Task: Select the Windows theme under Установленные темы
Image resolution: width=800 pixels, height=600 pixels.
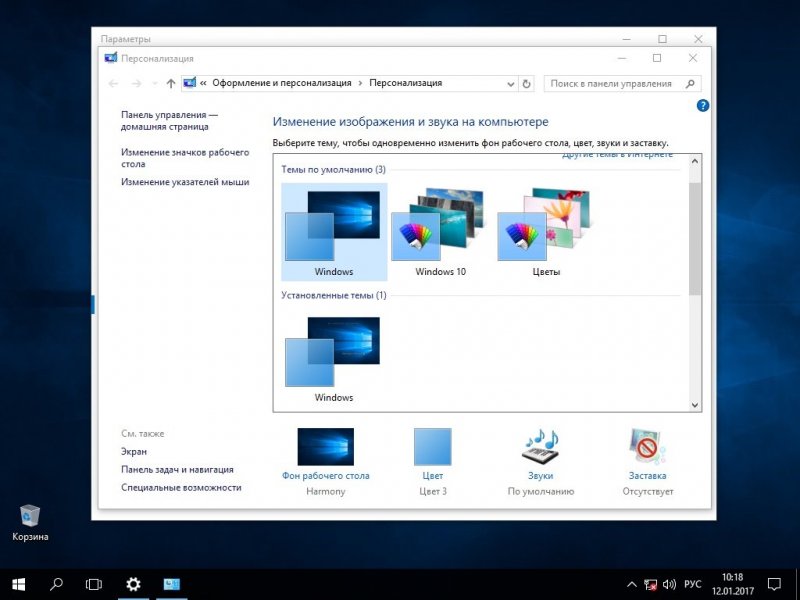Action: pyautogui.click(x=334, y=358)
